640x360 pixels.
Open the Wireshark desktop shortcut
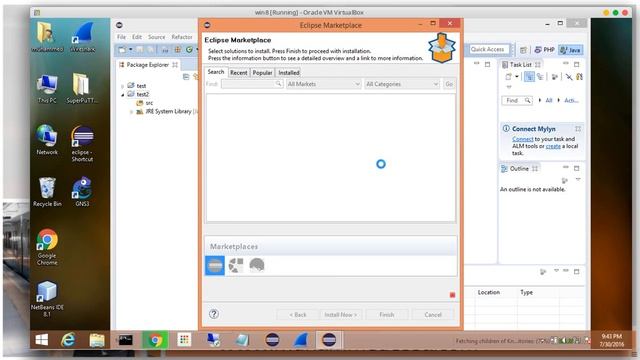(82, 37)
